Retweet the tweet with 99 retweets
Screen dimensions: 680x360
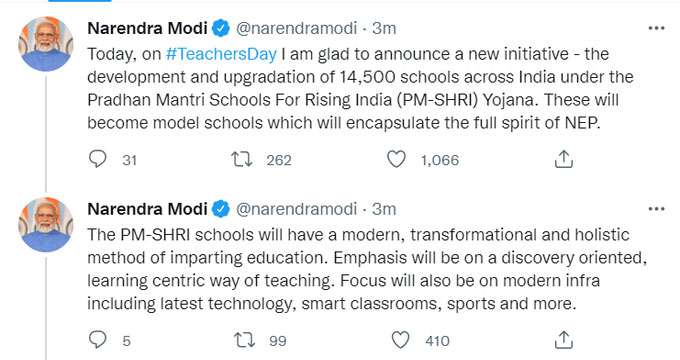click(245, 340)
